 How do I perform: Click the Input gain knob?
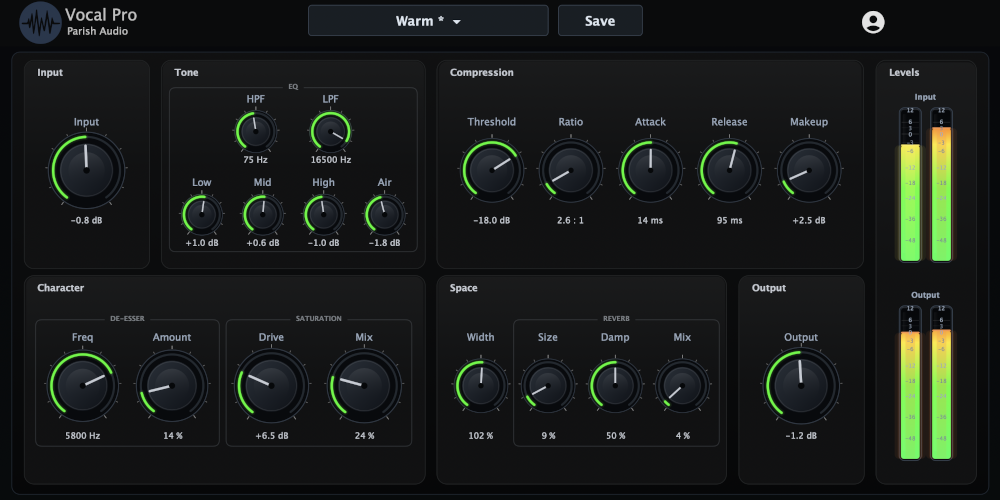86,170
